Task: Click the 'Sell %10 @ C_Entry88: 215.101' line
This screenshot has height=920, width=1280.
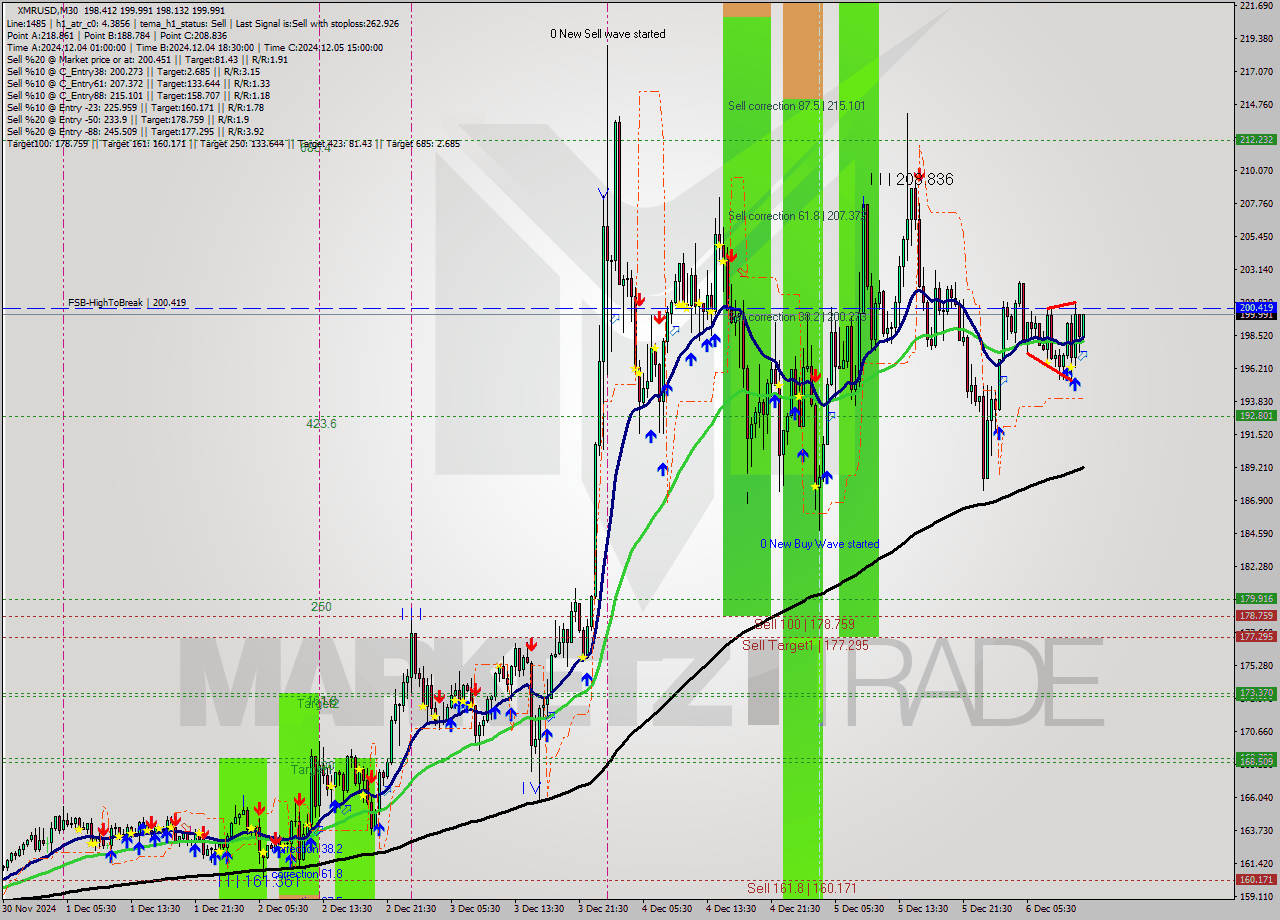Action: click(x=138, y=95)
